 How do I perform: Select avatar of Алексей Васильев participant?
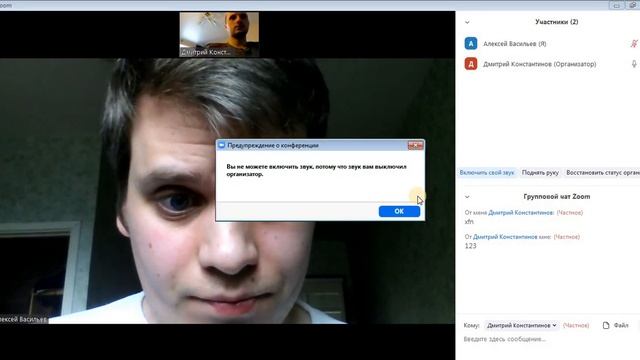pyautogui.click(x=471, y=43)
